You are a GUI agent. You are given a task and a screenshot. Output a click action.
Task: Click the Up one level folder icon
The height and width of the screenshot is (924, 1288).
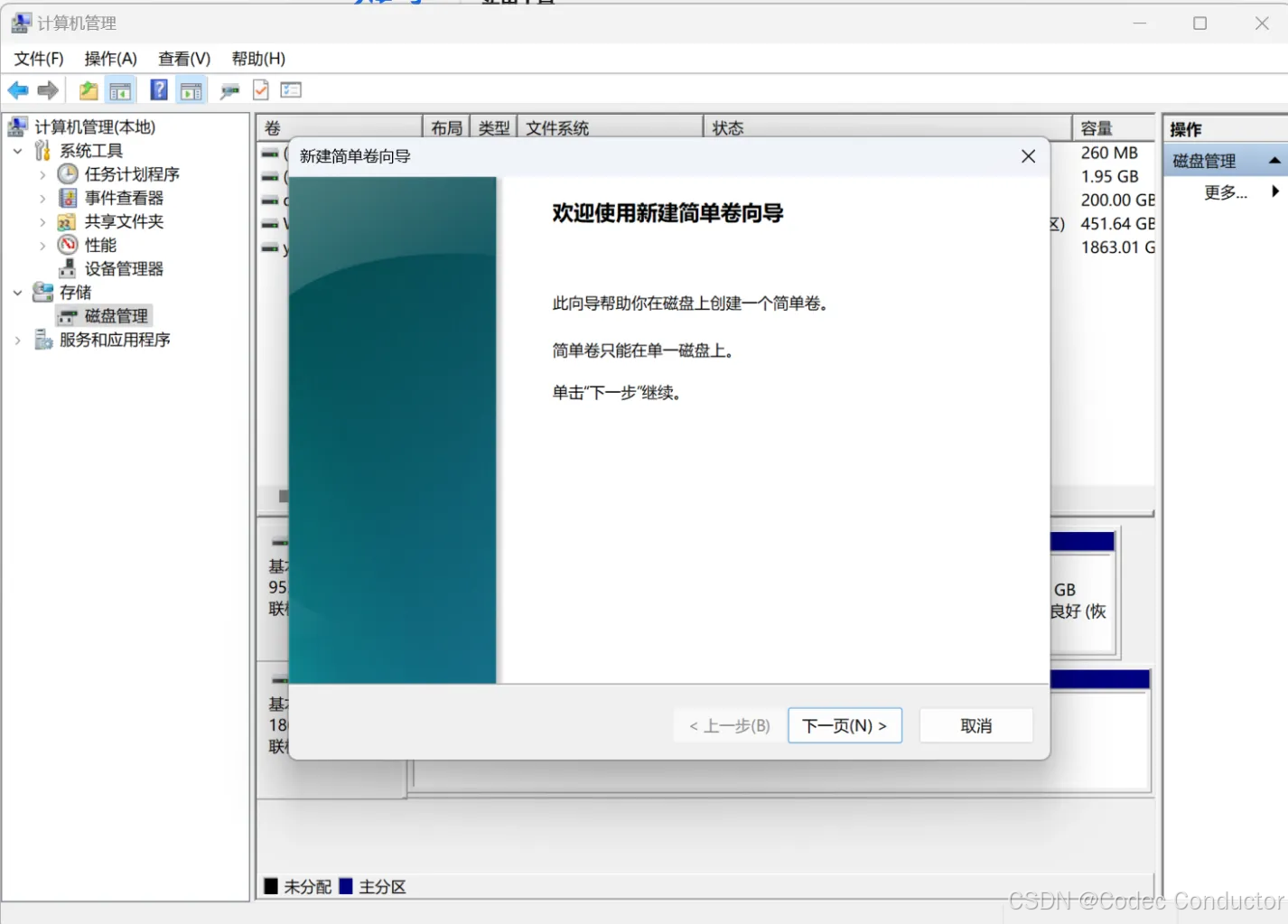[x=89, y=90]
